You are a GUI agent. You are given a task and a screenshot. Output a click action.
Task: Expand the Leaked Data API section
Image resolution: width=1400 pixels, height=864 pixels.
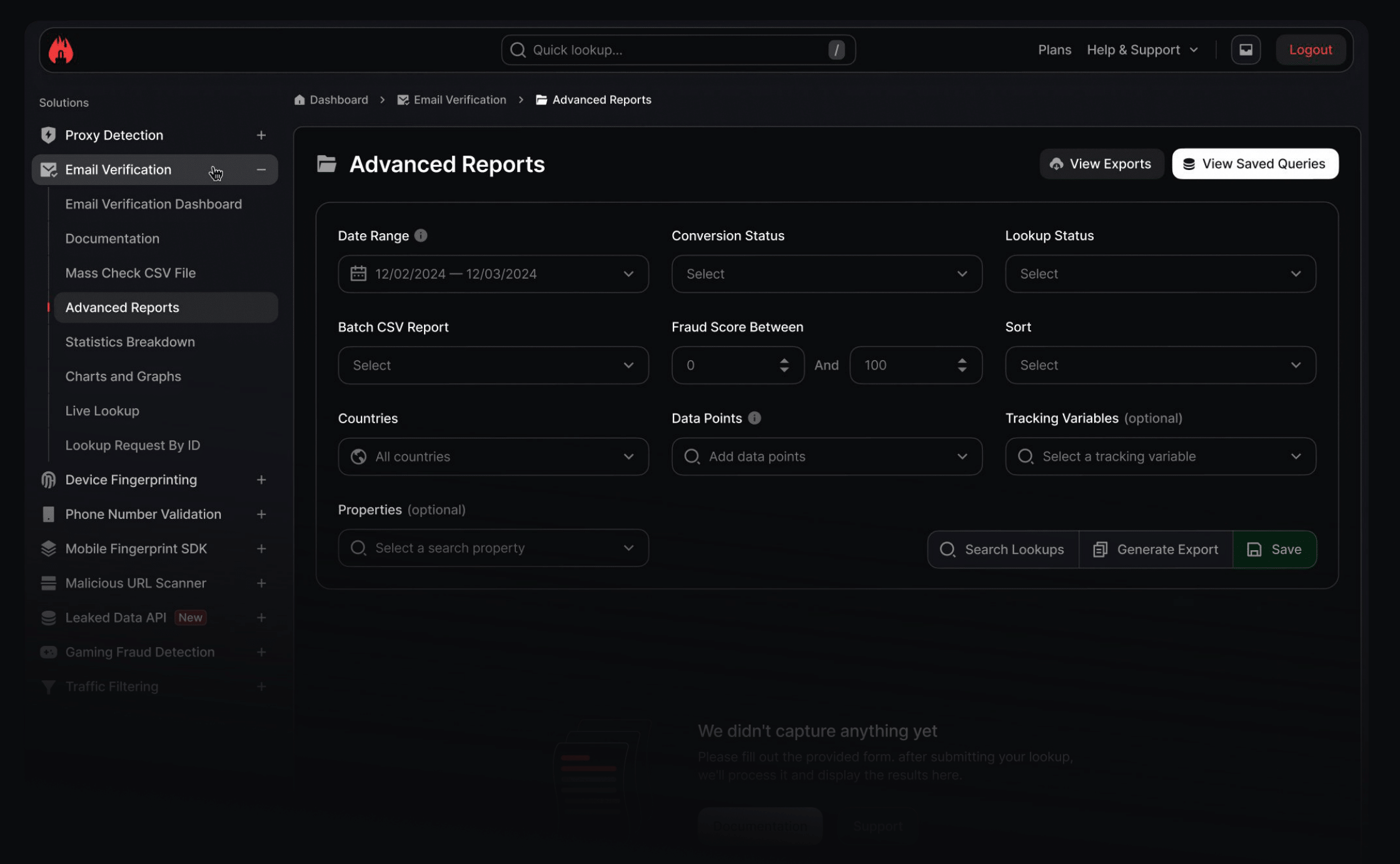point(261,617)
